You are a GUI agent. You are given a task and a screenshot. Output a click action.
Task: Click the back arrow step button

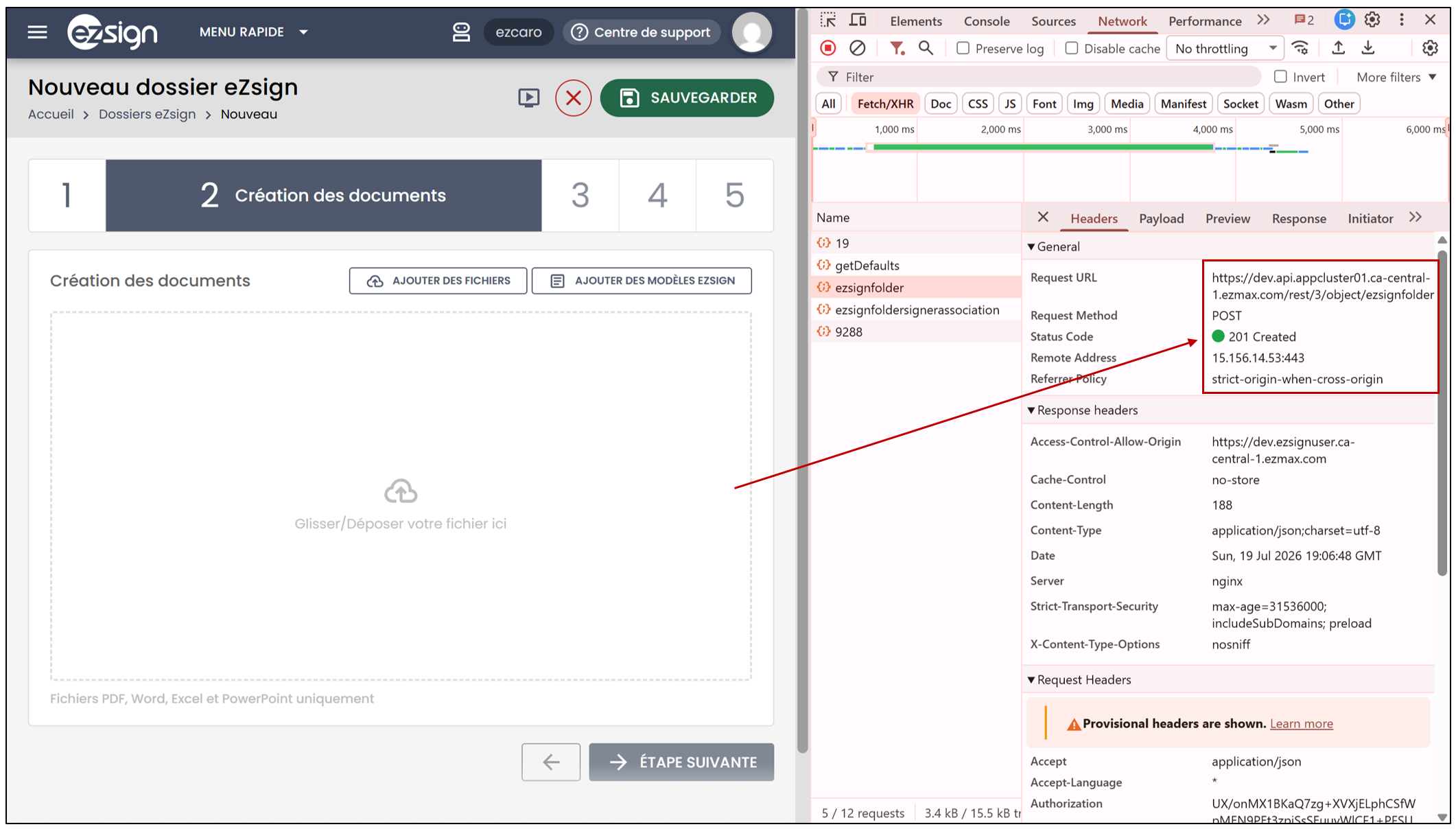point(551,762)
